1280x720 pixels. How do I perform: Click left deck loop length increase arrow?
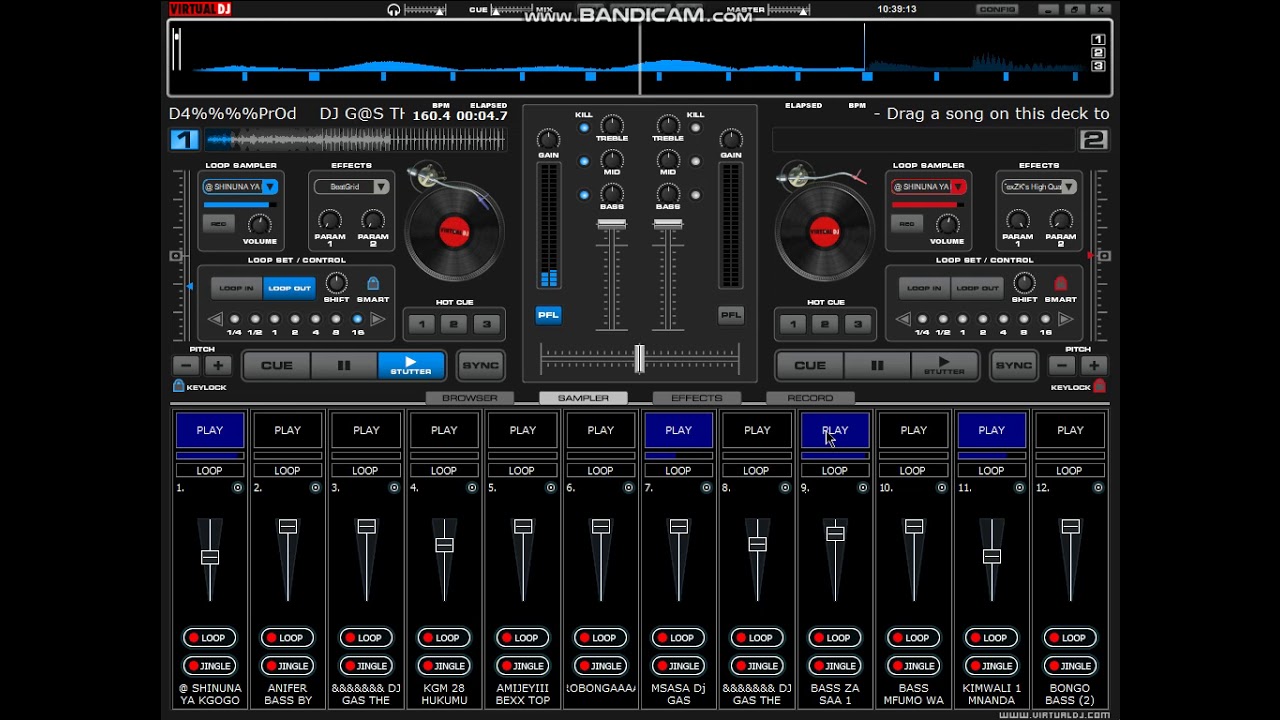[x=377, y=319]
